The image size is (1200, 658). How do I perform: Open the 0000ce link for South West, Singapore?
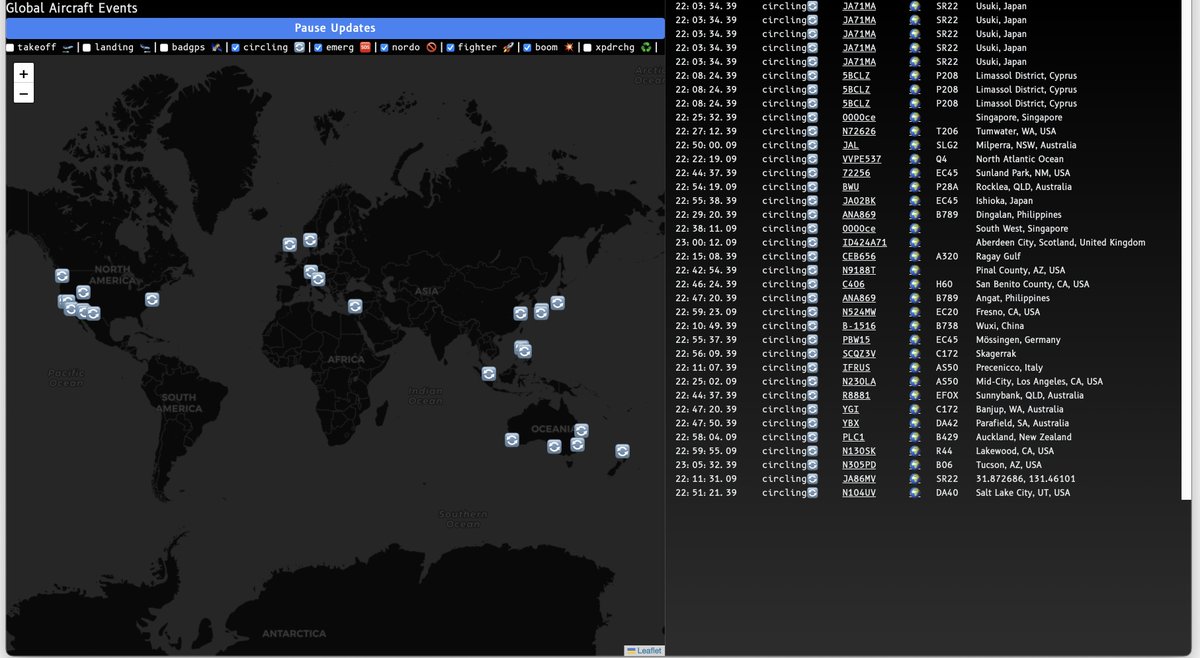[x=859, y=229]
